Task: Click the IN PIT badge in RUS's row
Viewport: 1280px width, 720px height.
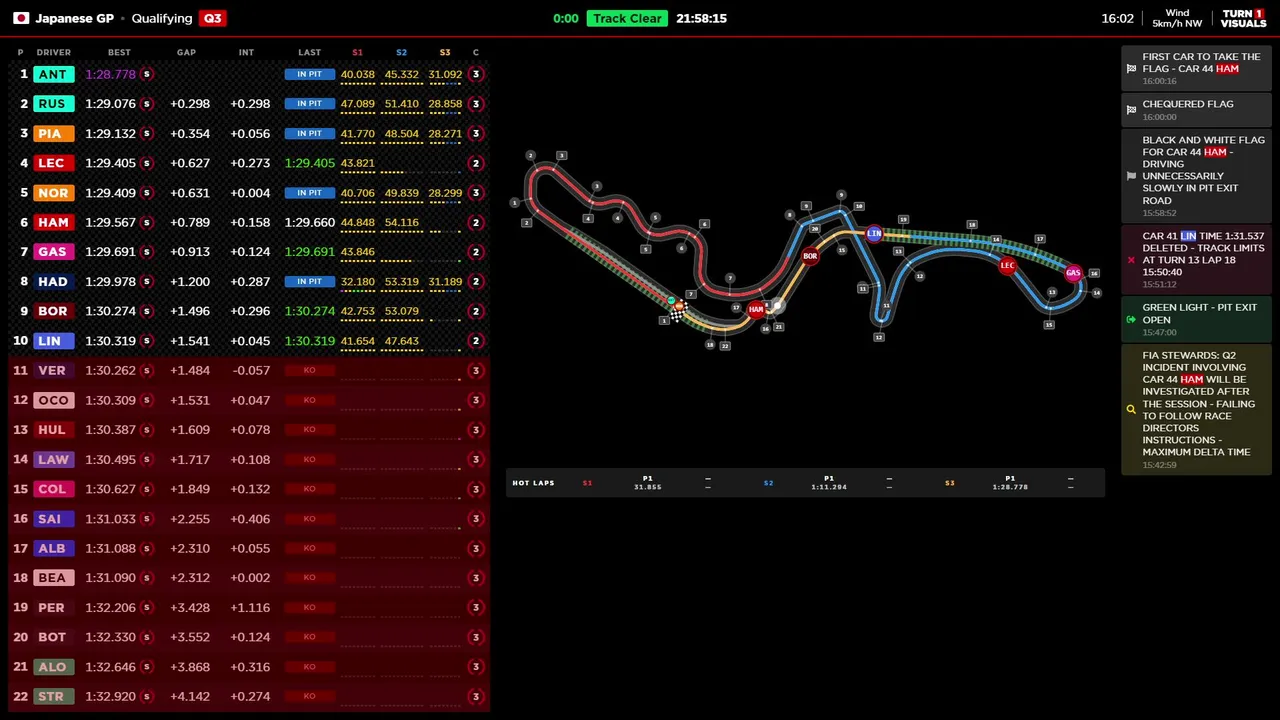Action: coord(309,104)
